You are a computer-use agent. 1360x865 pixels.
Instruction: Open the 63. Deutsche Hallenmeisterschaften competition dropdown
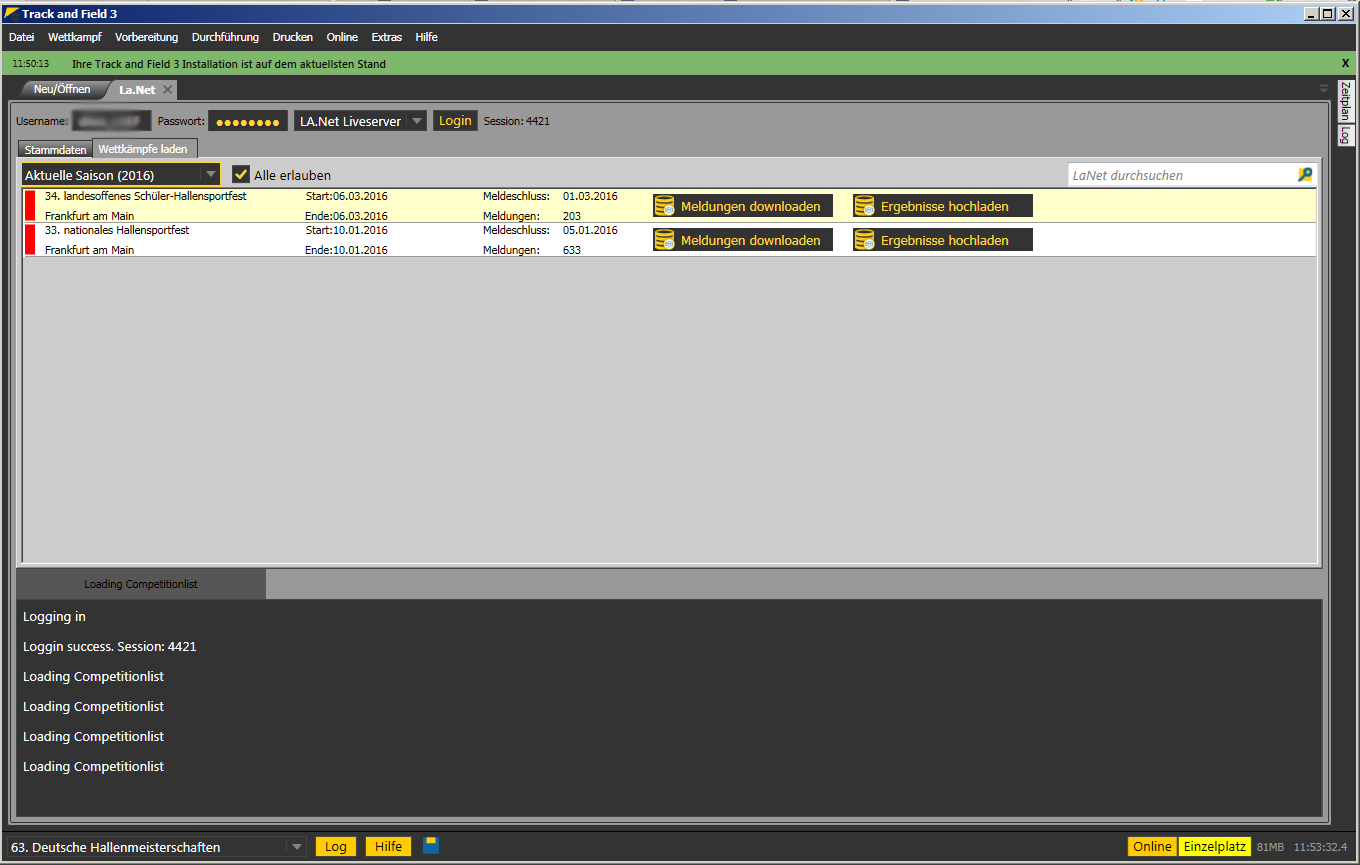(x=296, y=847)
